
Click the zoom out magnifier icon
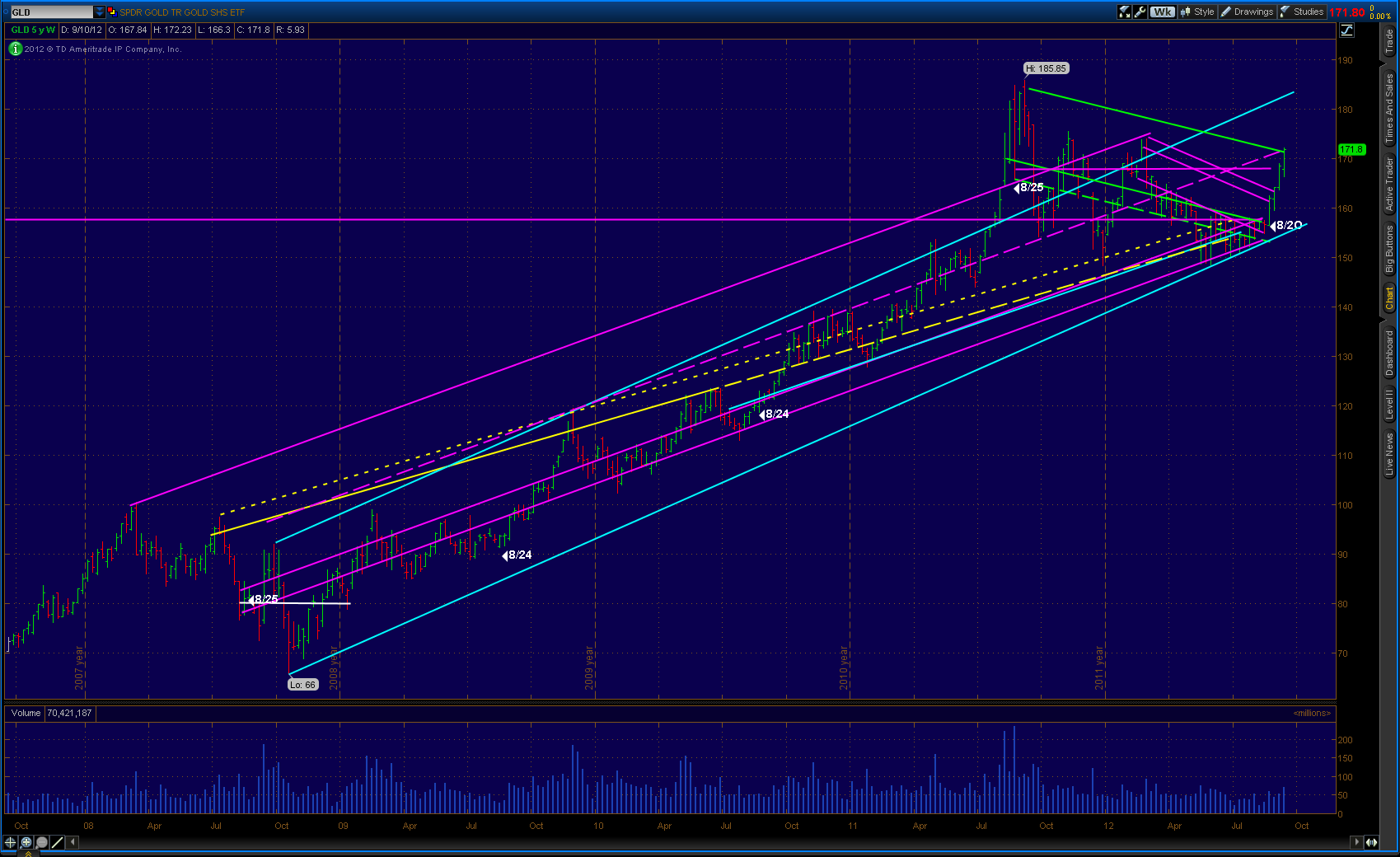(42, 842)
